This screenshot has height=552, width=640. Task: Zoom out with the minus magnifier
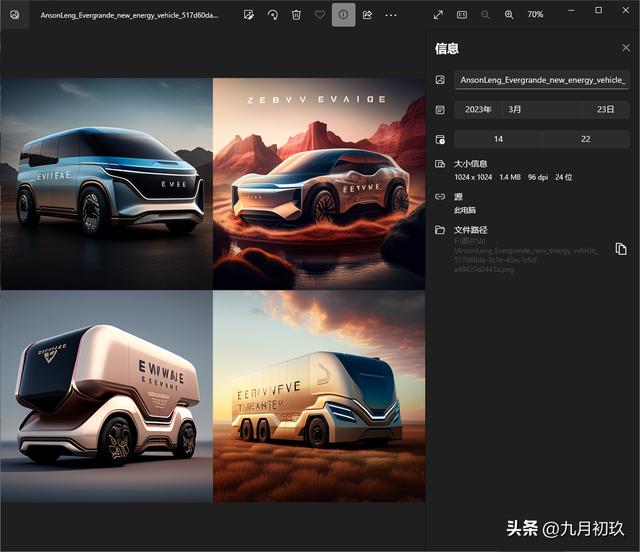tap(486, 15)
